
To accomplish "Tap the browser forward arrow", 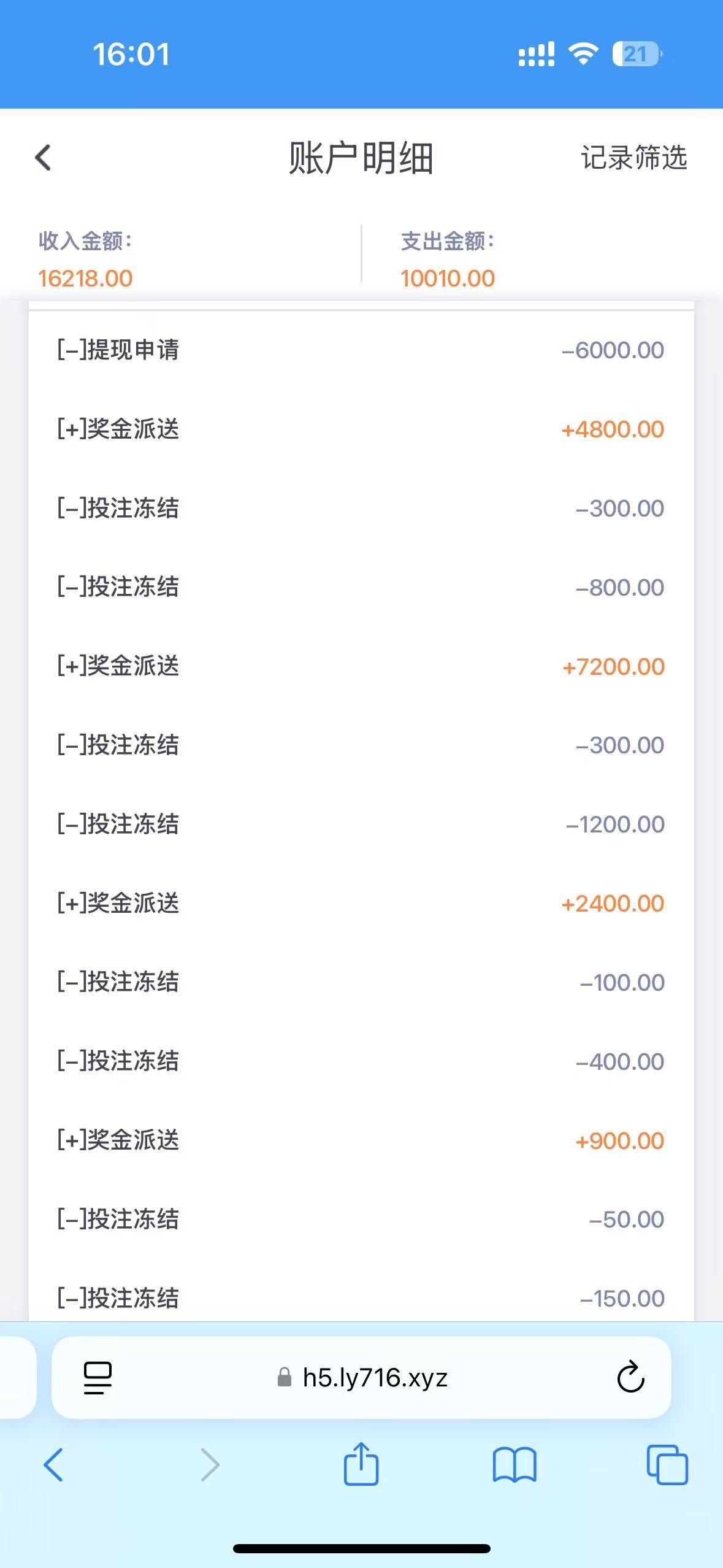I will point(210,1465).
